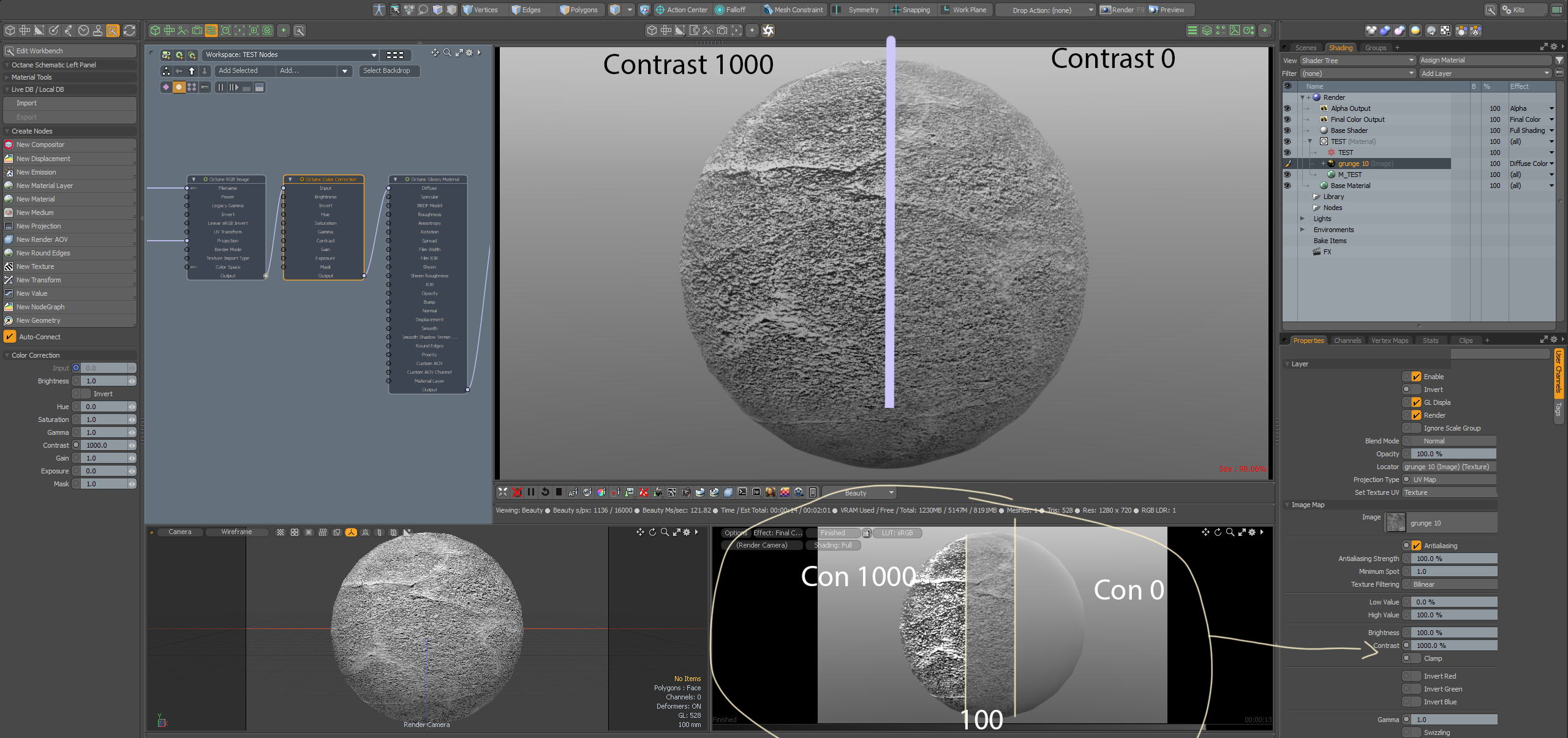Viewport: 1568px width, 738px height.
Task: Switch to the Channels tab
Action: (x=1347, y=341)
